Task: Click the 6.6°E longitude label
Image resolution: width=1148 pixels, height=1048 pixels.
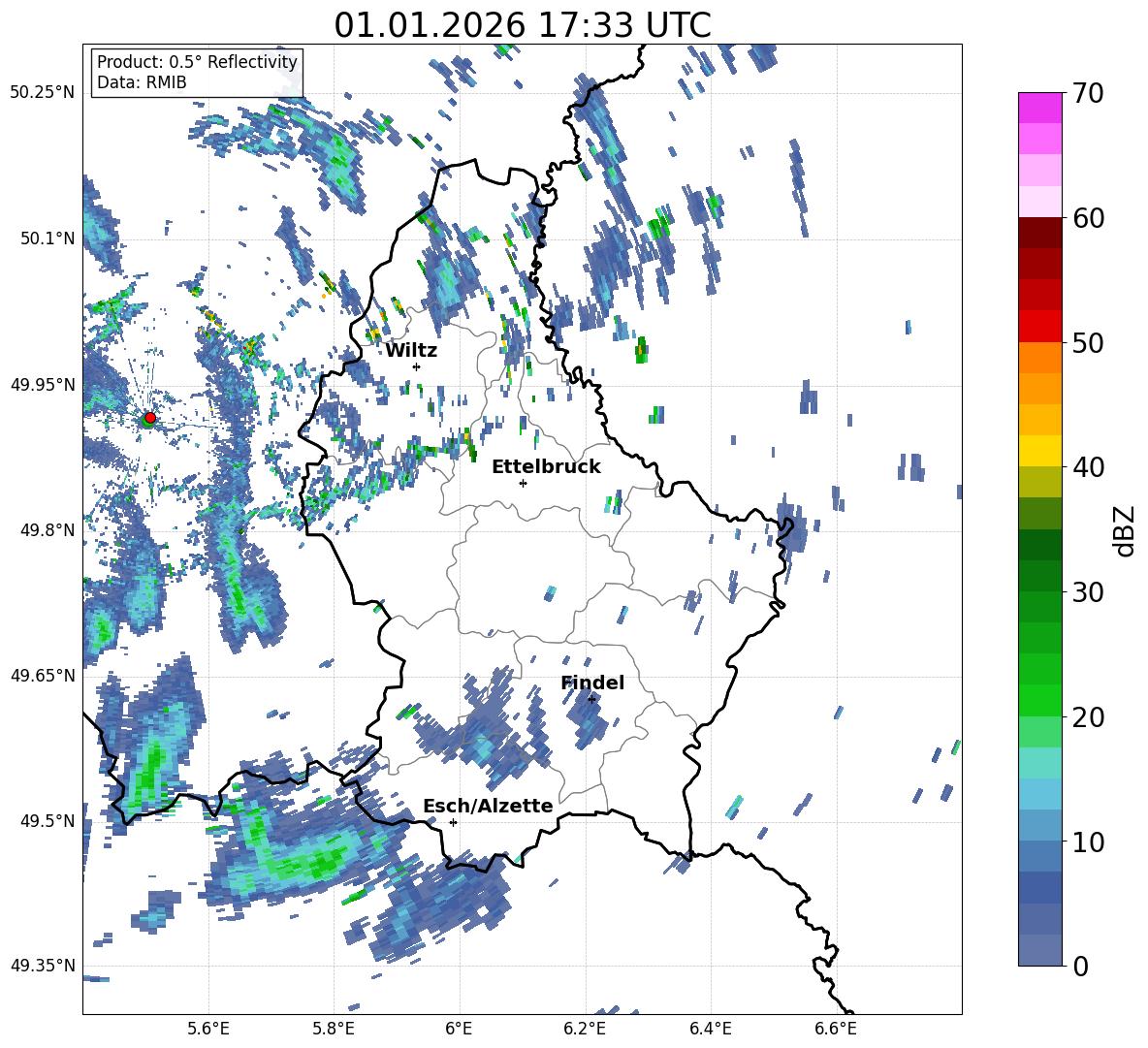Action: (836, 1029)
